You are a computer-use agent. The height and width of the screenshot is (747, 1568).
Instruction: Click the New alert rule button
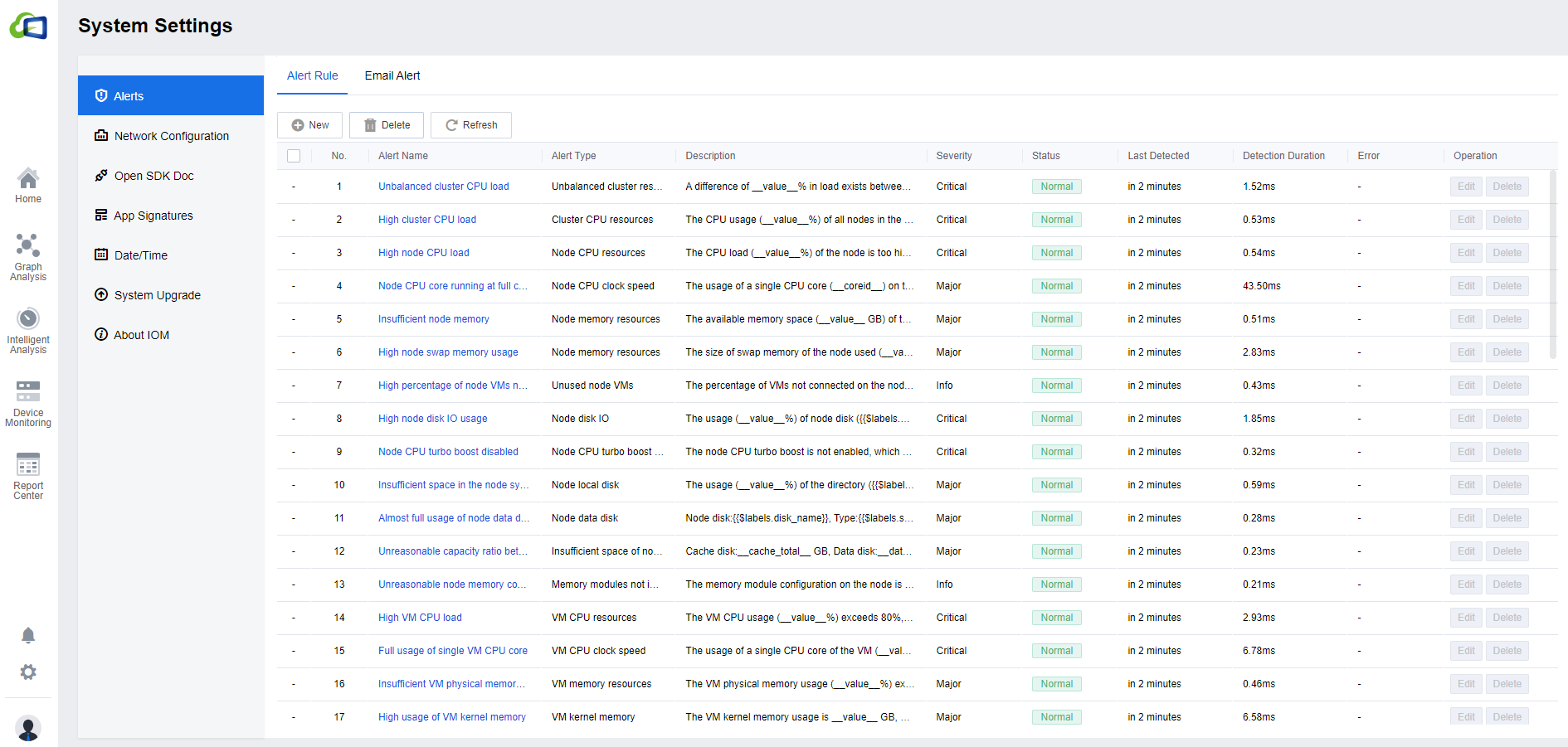tap(309, 125)
